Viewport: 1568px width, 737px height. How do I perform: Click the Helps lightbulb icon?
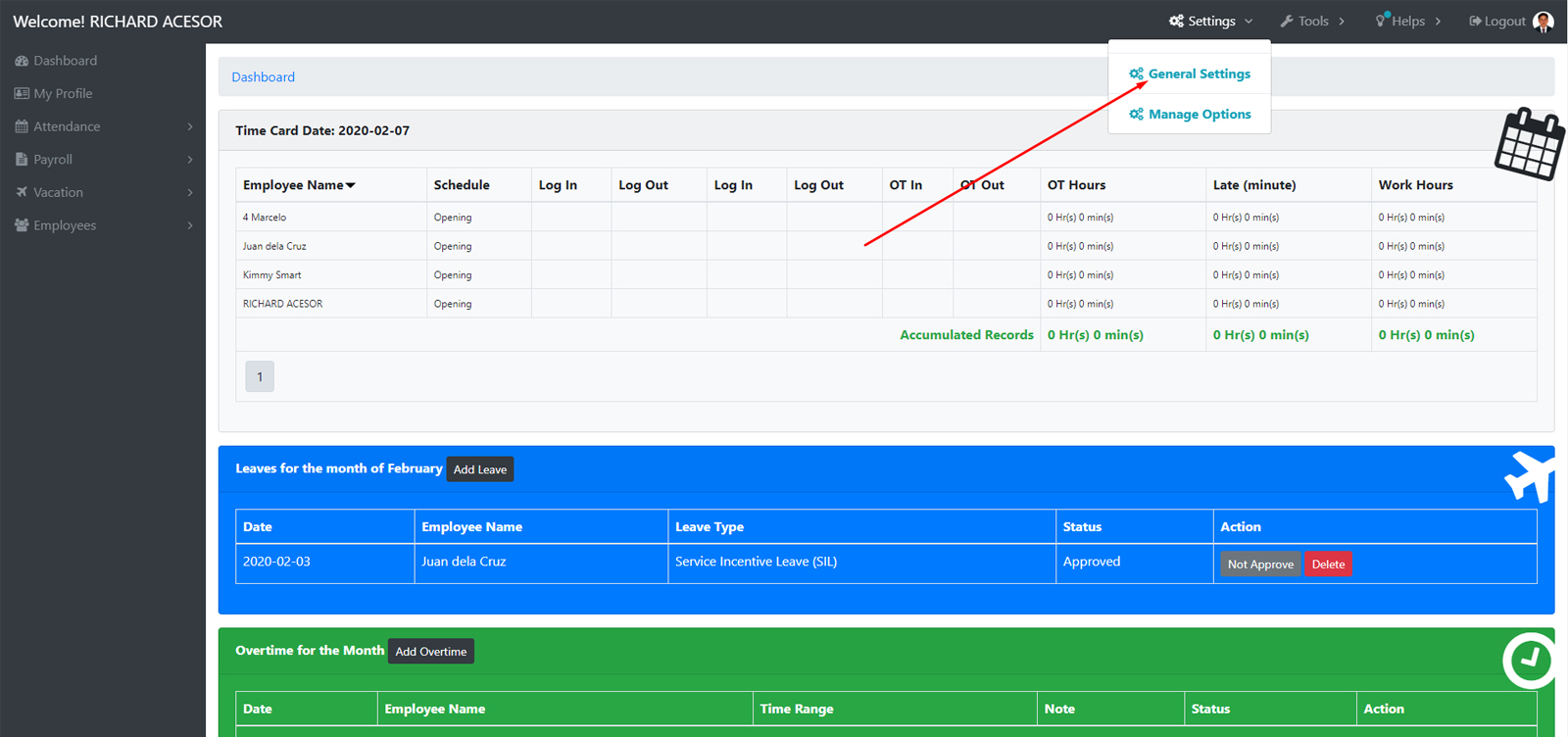(x=1382, y=20)
